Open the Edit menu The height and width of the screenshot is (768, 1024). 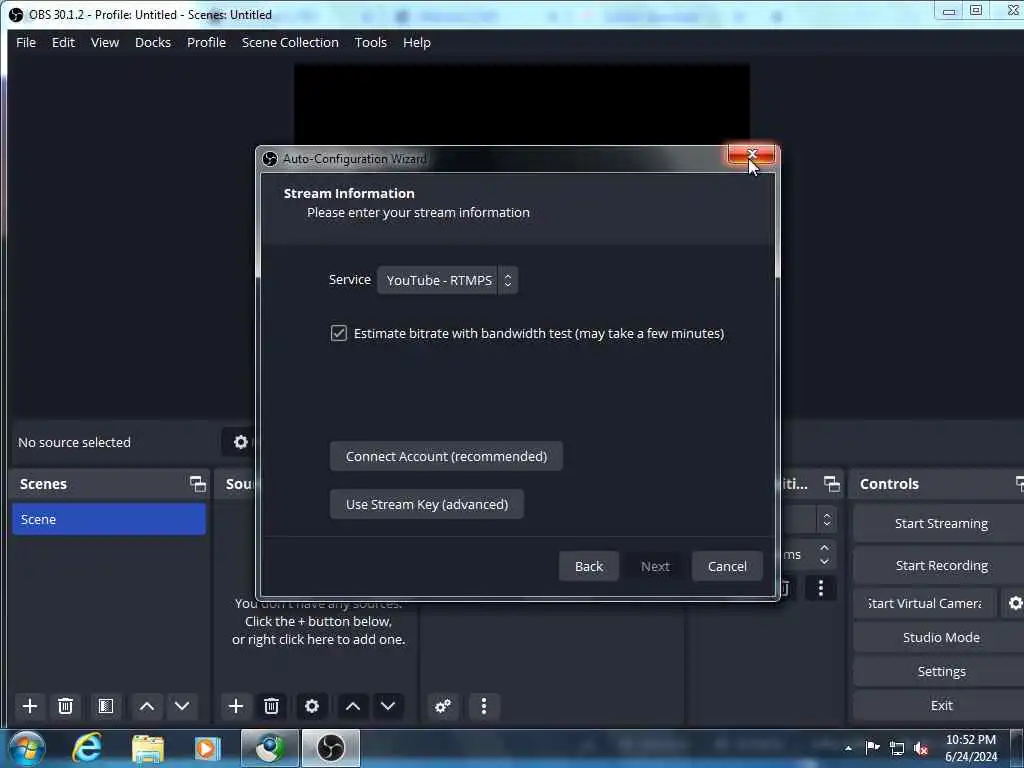coord(63,42)
